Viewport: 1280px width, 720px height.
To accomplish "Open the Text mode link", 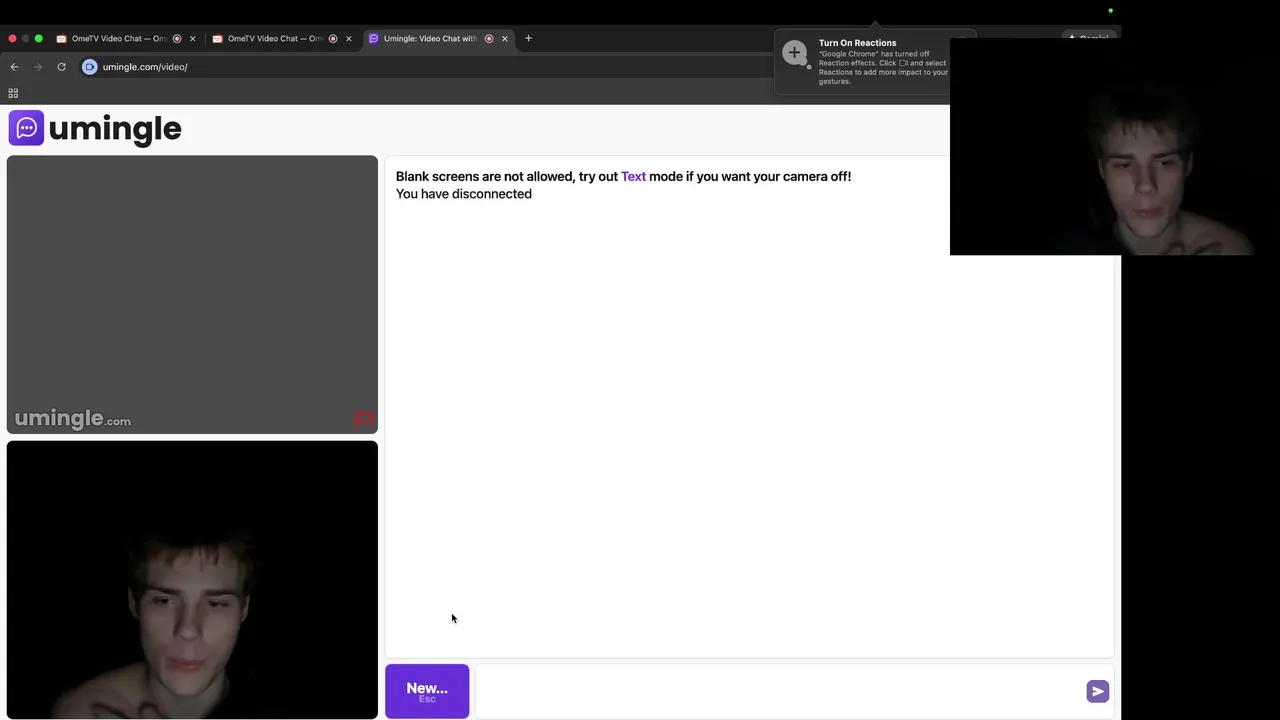I will 633,176.
